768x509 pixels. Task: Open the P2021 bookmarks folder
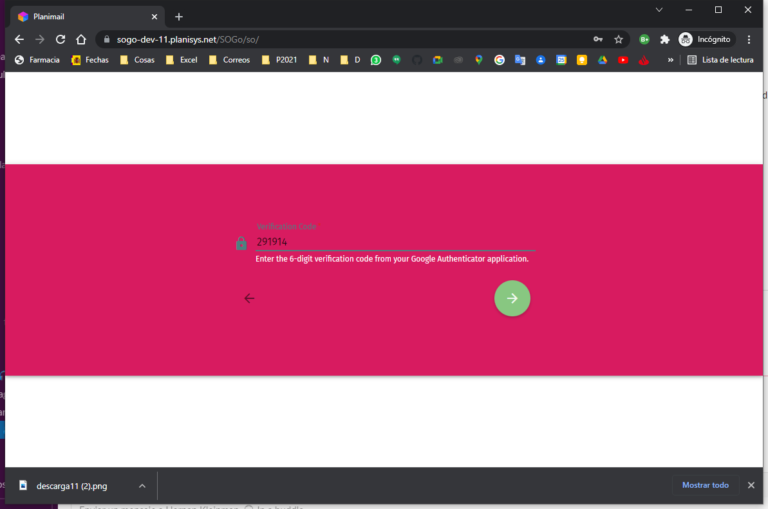click(279, 60)
